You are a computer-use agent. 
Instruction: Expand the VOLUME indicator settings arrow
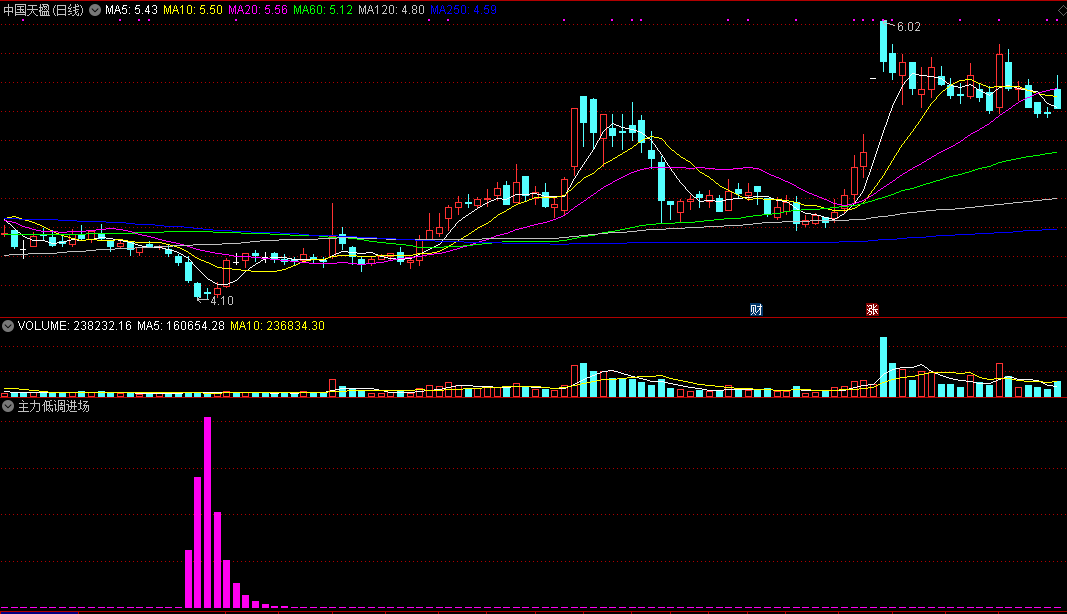[8, 326]
